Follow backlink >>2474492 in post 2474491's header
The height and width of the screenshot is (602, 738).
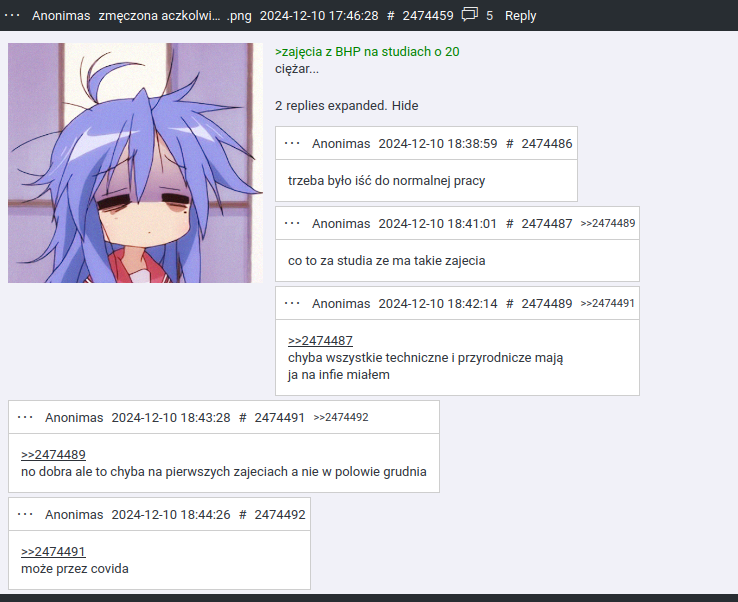341,417
